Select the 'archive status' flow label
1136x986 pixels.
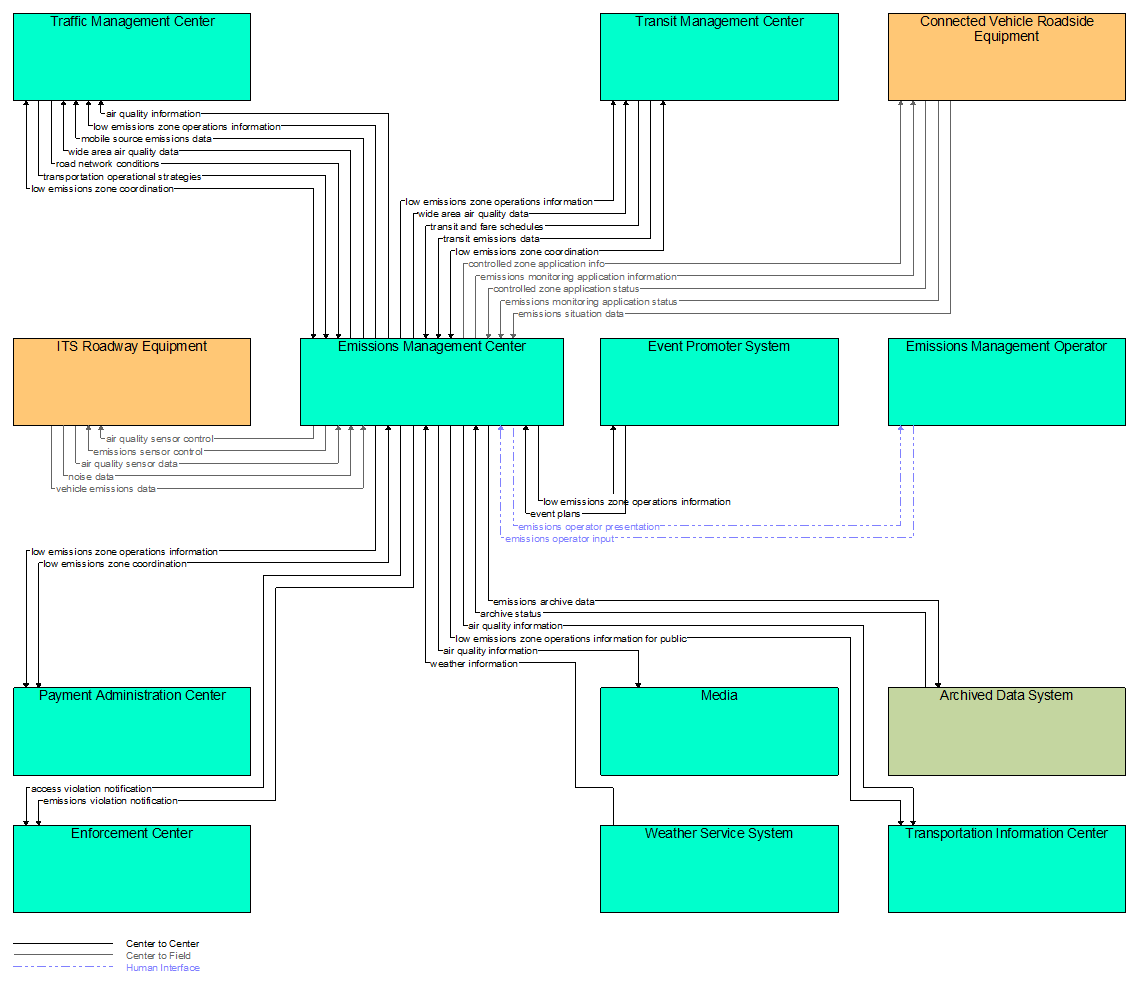[x=510, y=614]
